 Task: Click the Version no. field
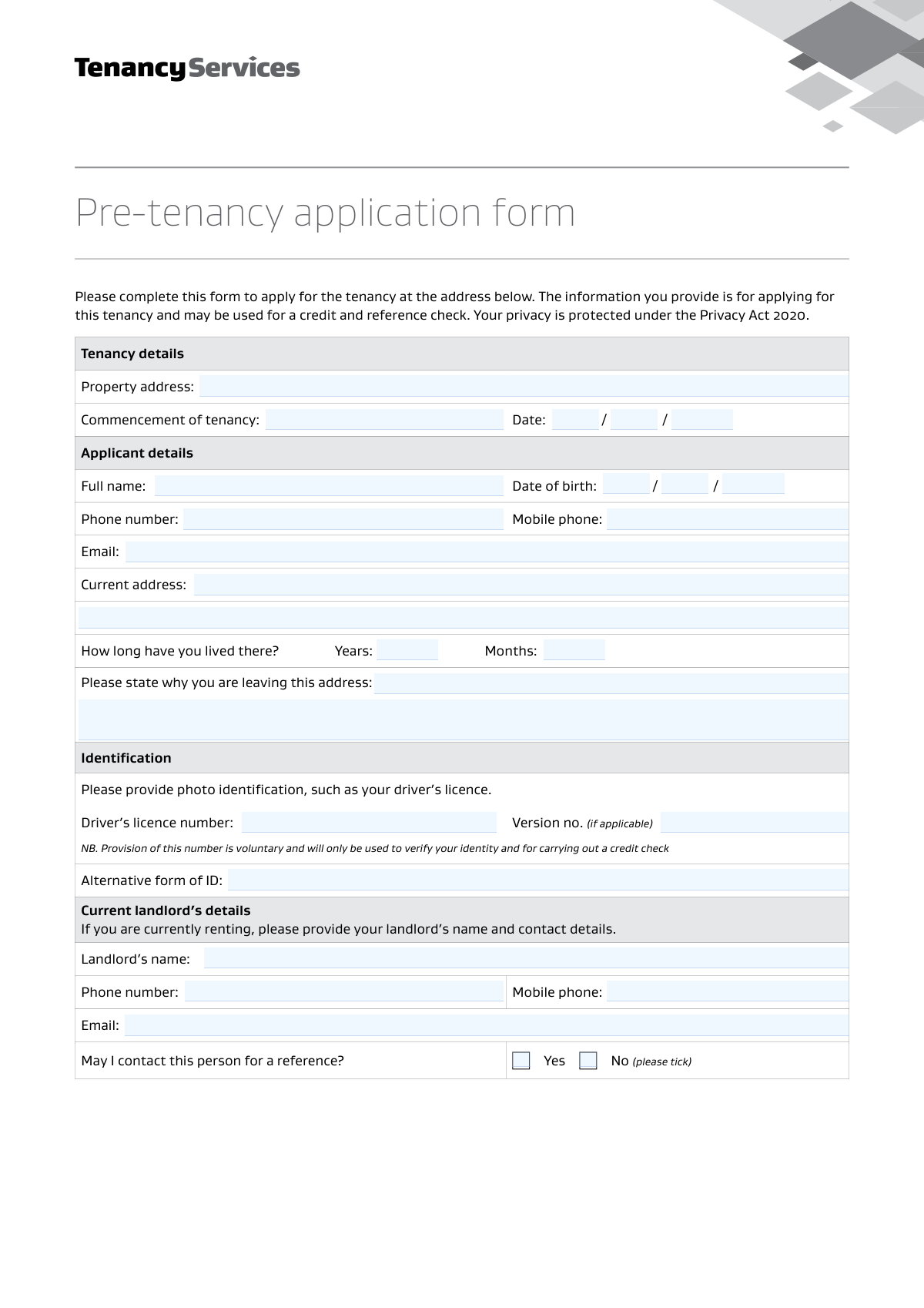pyautogui.click(x=754, y=823)
